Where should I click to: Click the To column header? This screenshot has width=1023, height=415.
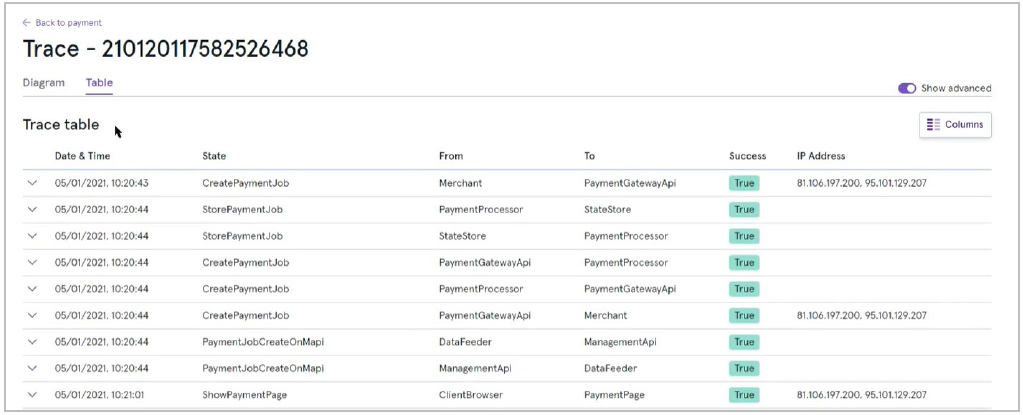click(590, 156)
